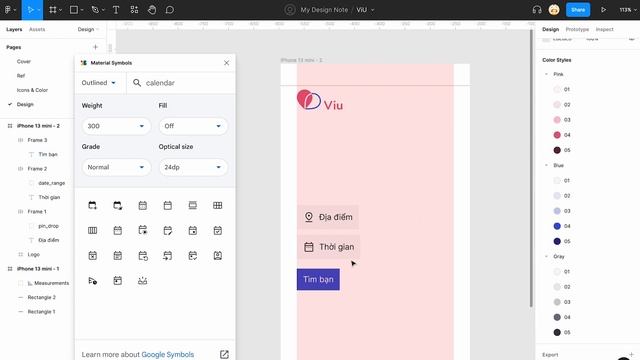Select the event repeat calendar icon
640x360 pixels.
point(142,256)
